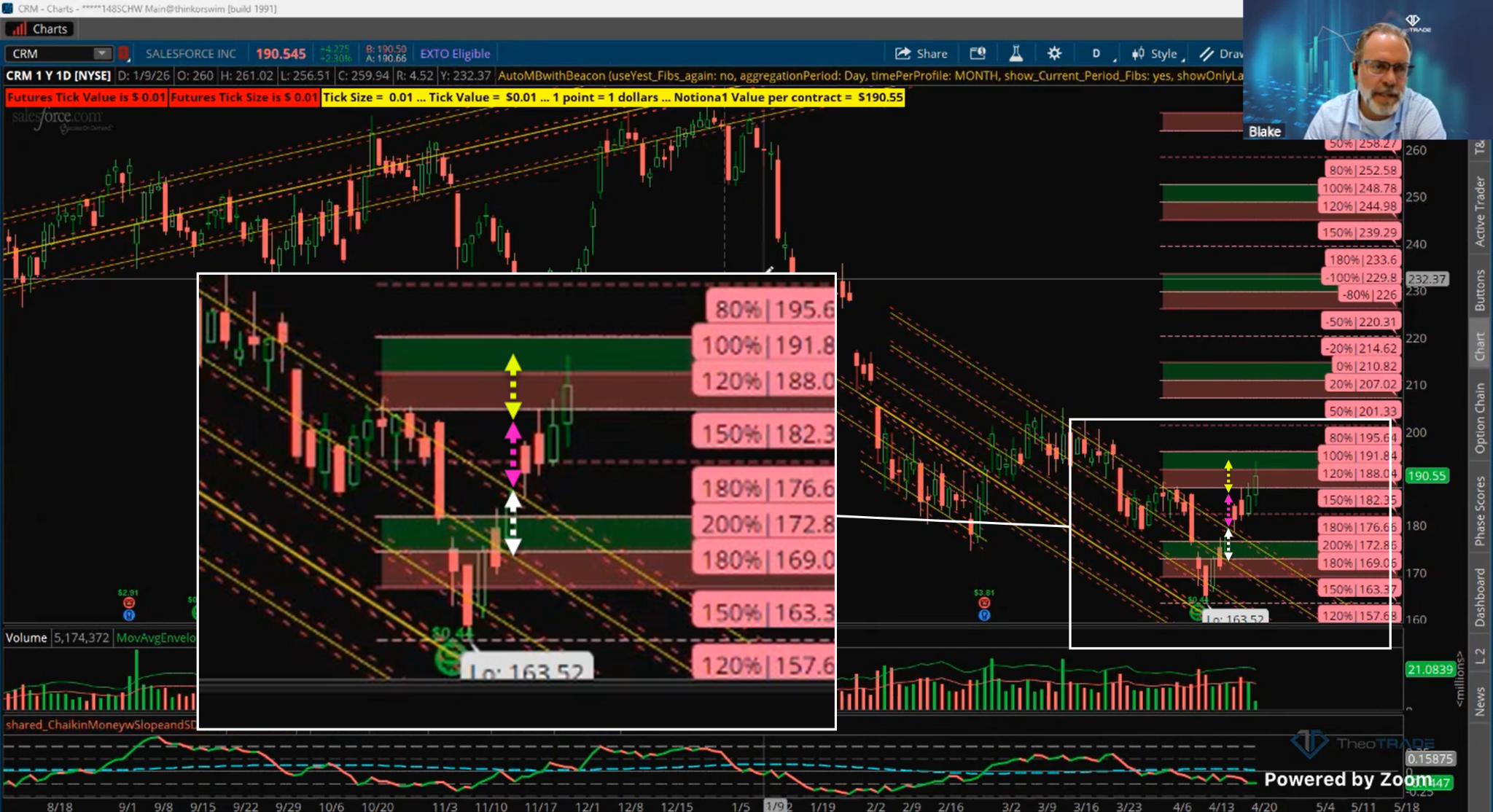Click the 50% | 201.33 Fib label
The width and height of the screenshot is (1493, 812).
pos(1363,411)
